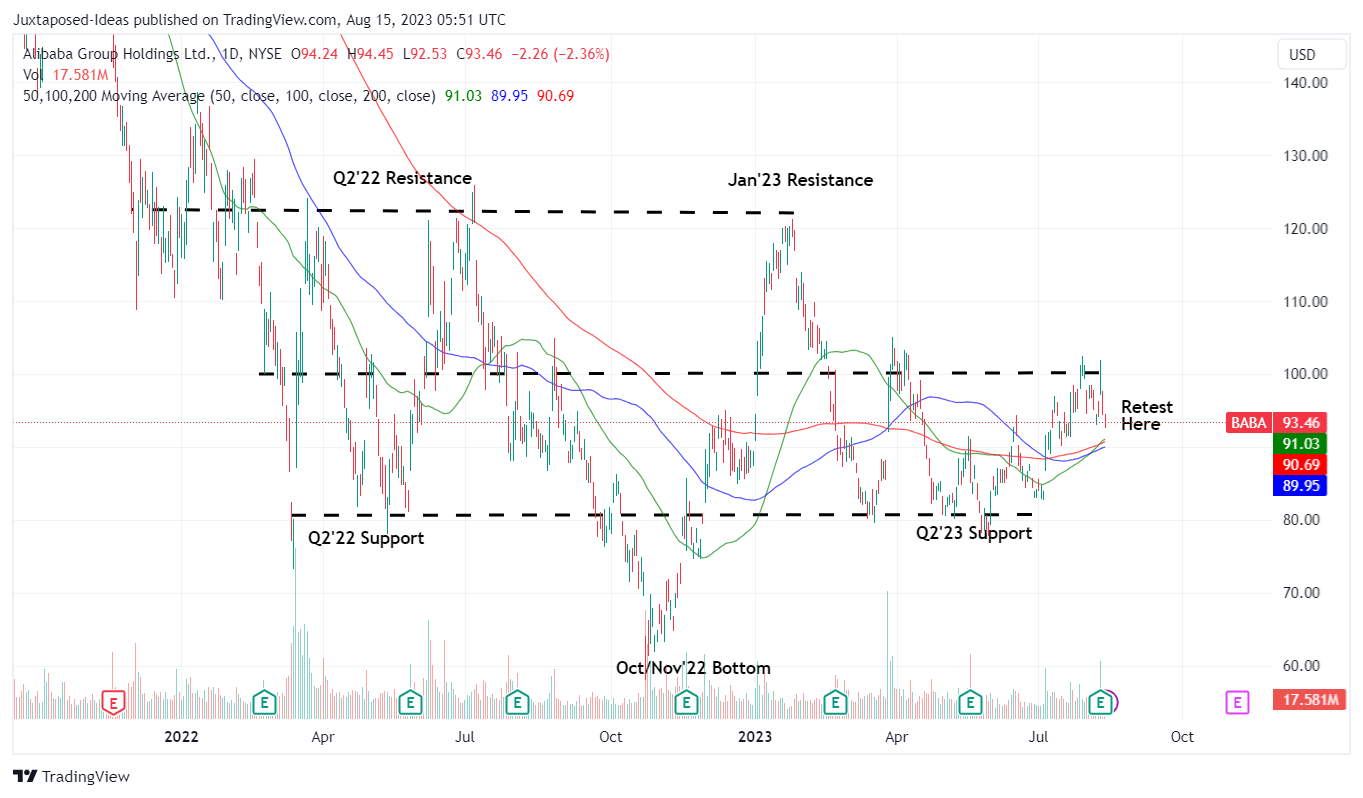Click the 100.00 price scale label
This screenshot has height=798, width=1363.
pyautogui.click(x=1306, y=374)
